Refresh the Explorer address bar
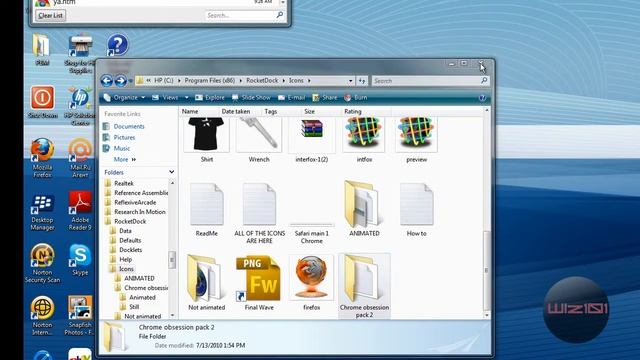This screenshot has height=360, width=640. [362, 81]
